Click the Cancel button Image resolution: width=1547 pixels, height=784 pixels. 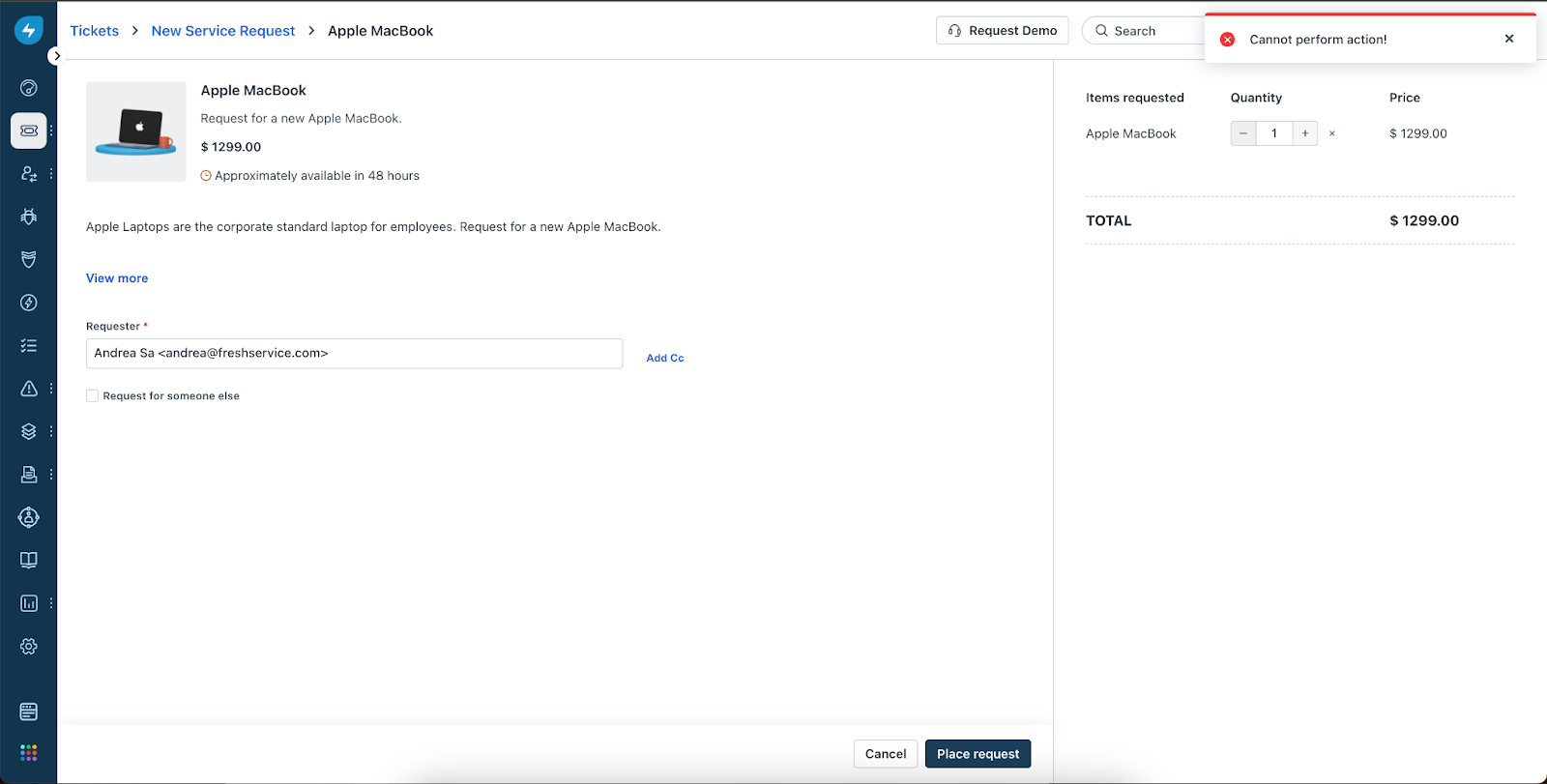pos(886,754)
